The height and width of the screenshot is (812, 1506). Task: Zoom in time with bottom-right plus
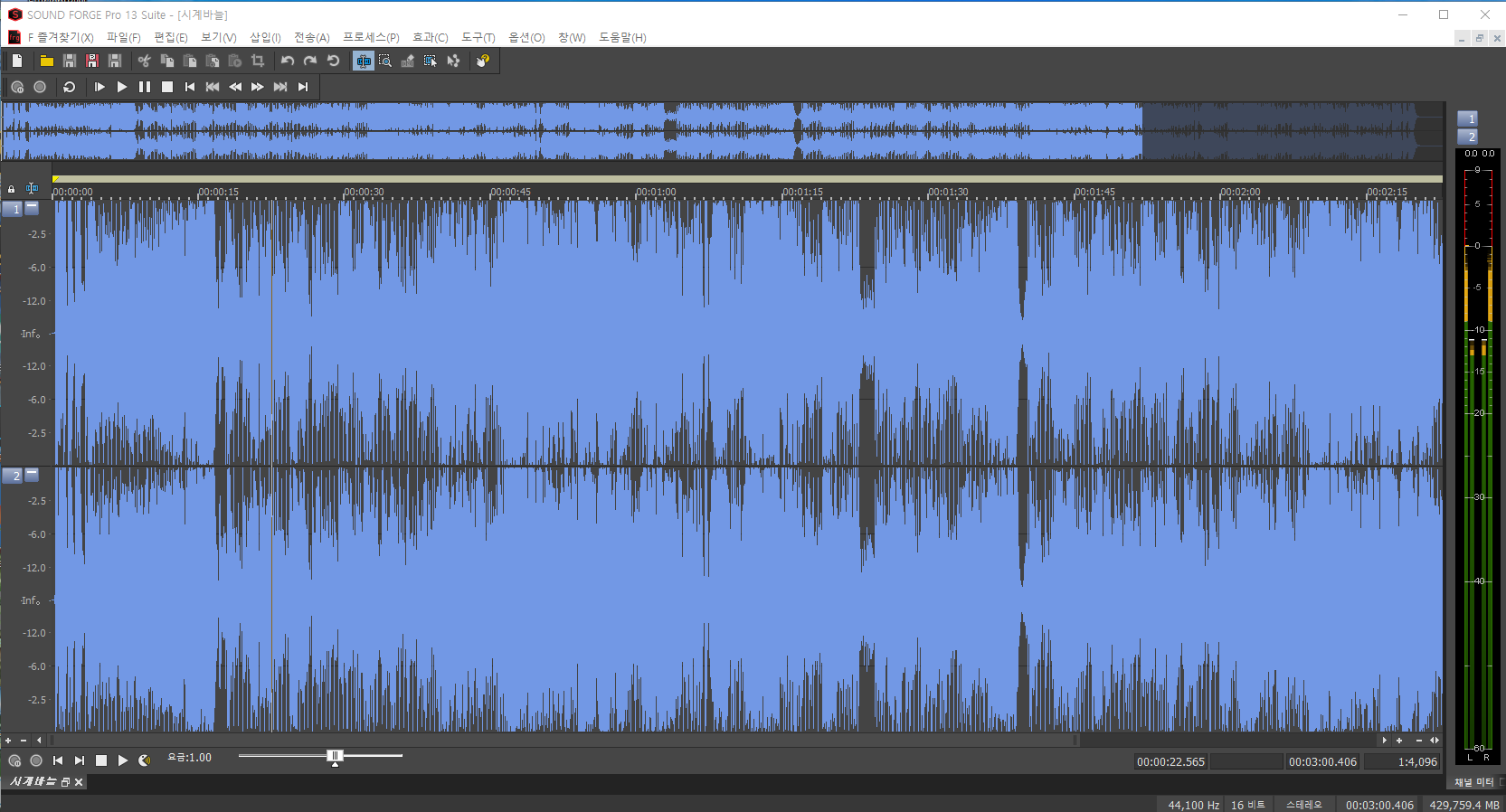[x=1399, y=741]
